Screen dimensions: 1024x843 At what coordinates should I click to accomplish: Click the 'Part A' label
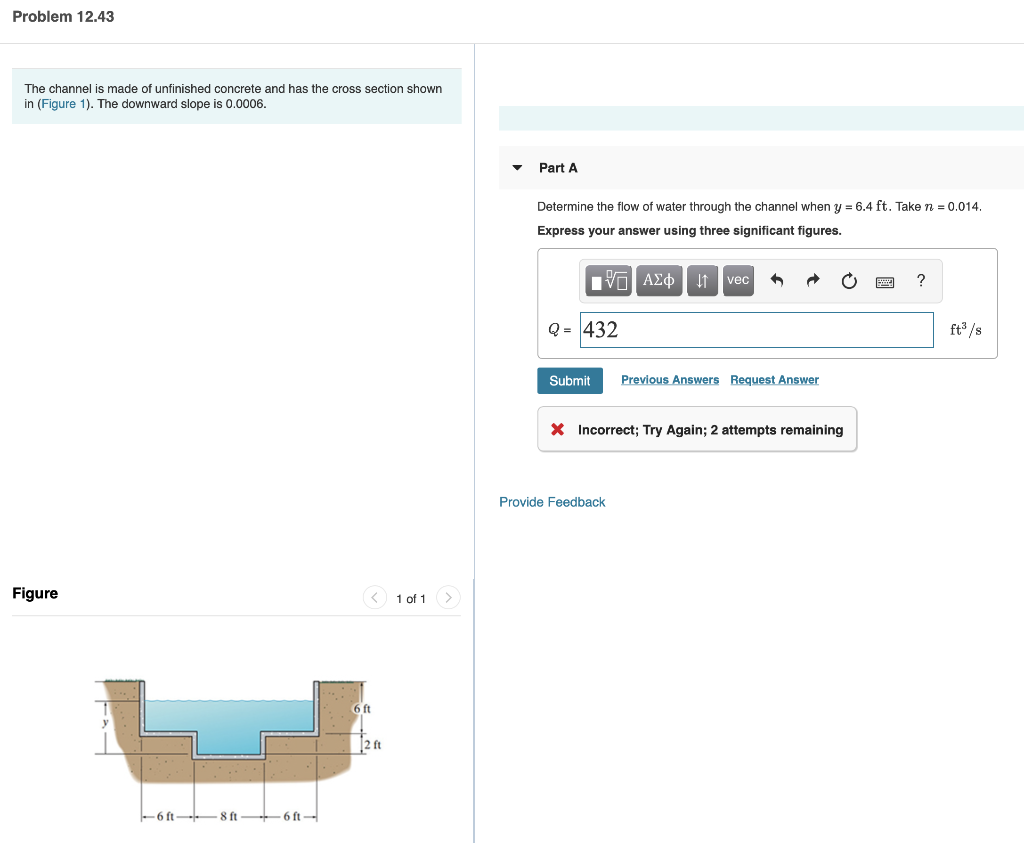(x=558, y=168)
